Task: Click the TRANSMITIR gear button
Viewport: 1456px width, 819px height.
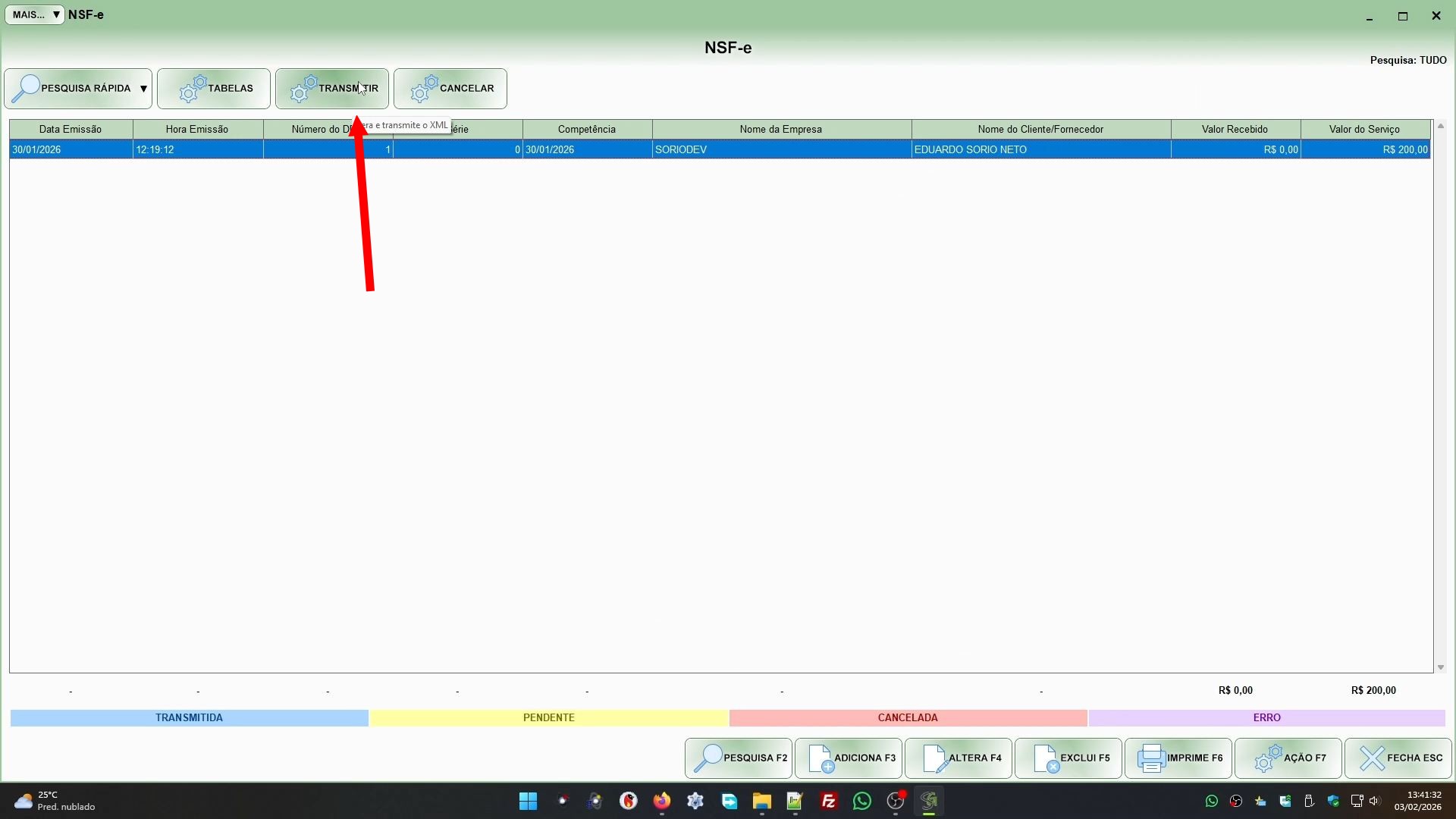Action: pos(331,89)
